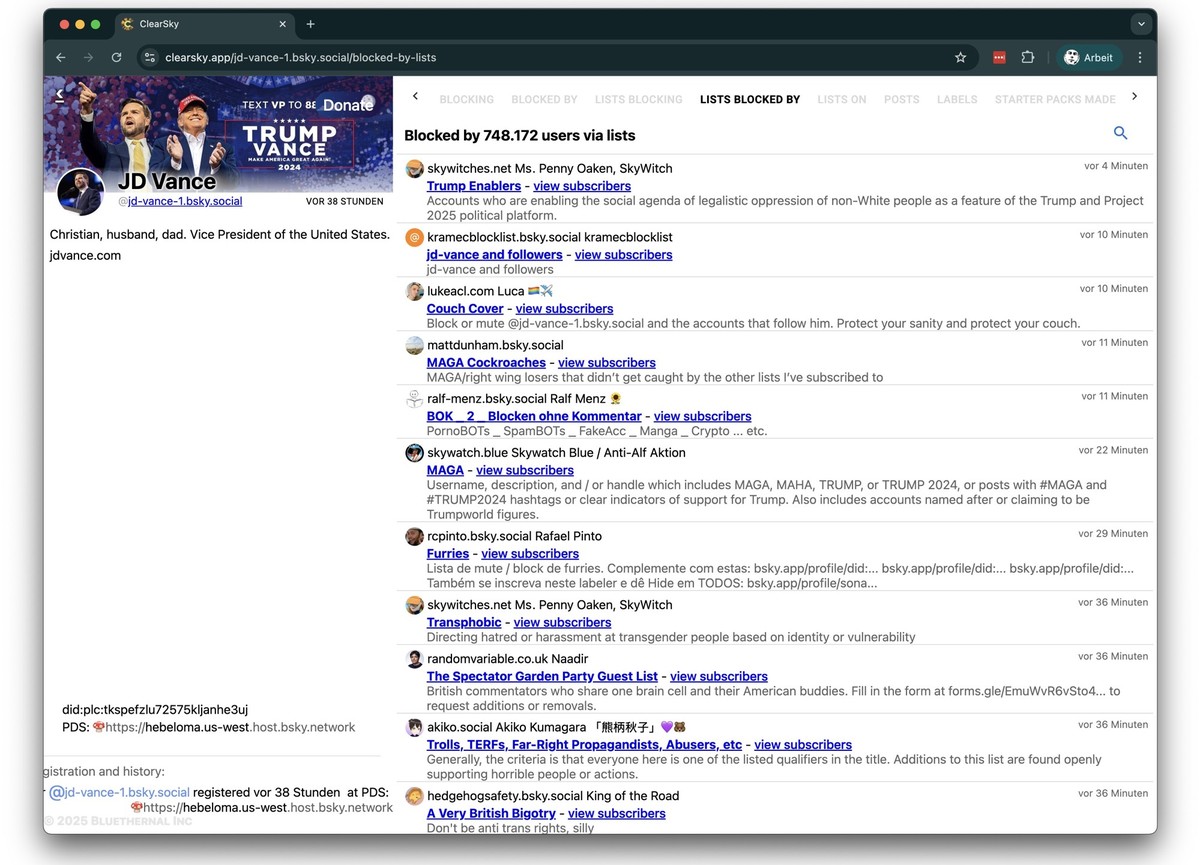The width and height of the screenshot is (1200, 865).
Task: Go back with the browser back arrow
Action: coord(60,58)
